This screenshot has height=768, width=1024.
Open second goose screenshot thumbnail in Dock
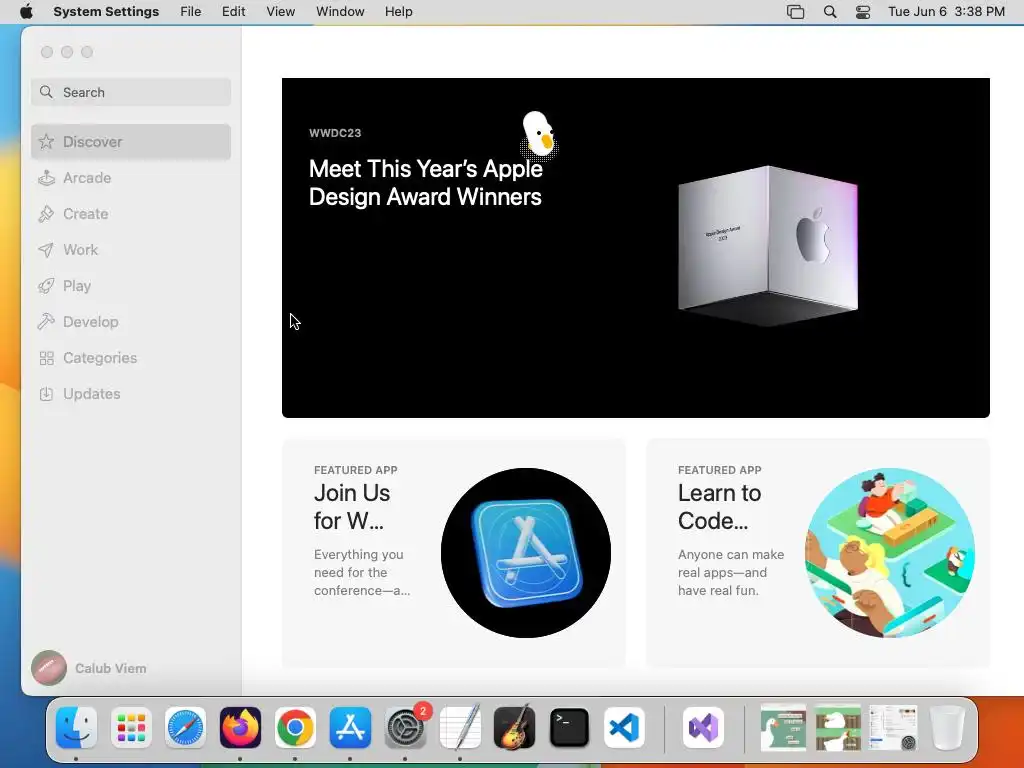[x=838, y=727]
